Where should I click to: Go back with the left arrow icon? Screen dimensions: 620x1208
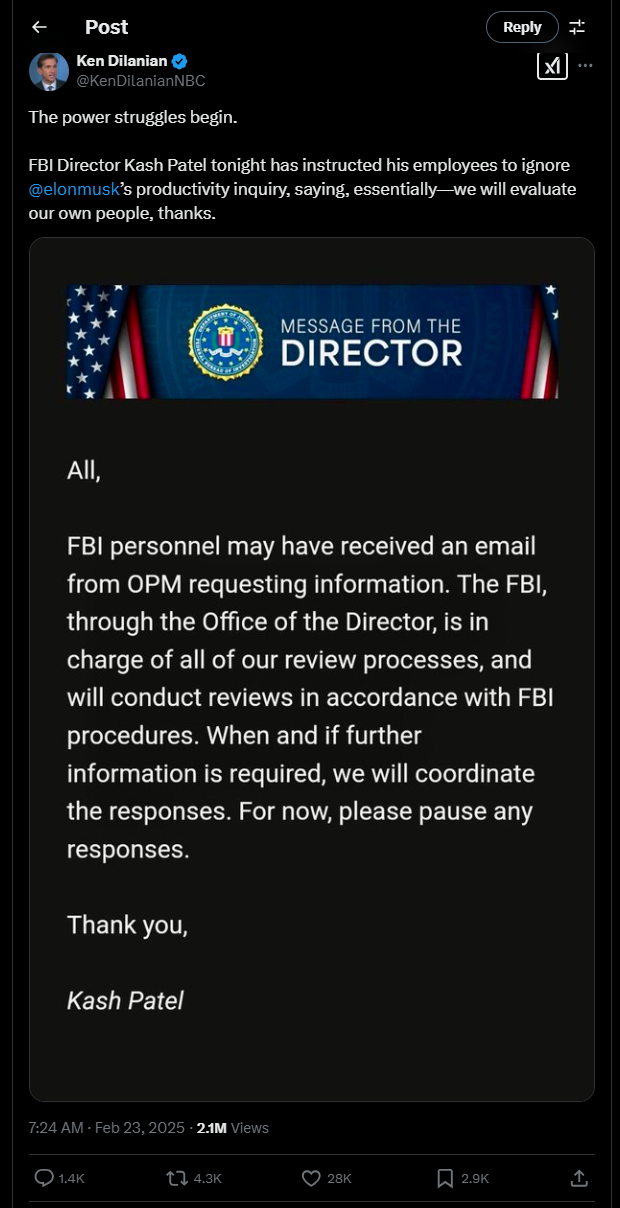click(39, 27)
